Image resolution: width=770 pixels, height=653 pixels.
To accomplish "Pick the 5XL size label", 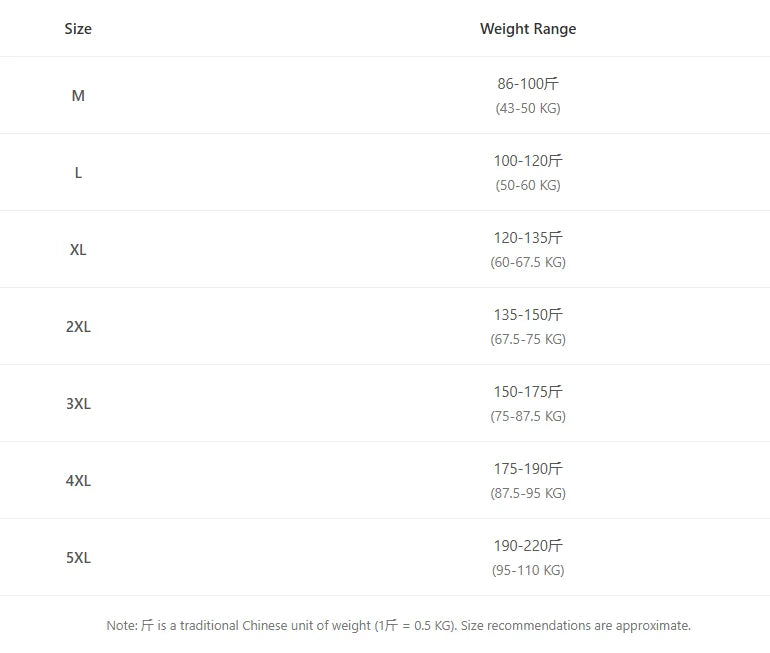I will (78, 558).
